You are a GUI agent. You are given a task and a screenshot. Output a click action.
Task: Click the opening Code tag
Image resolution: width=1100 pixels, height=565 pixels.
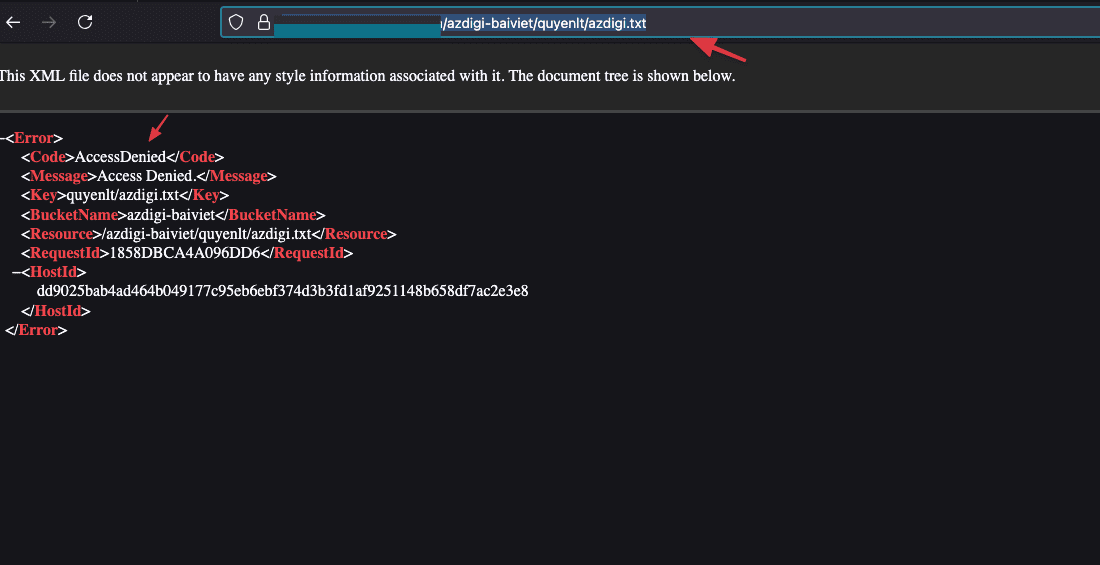pyautogui.click(x=48, y=157)
